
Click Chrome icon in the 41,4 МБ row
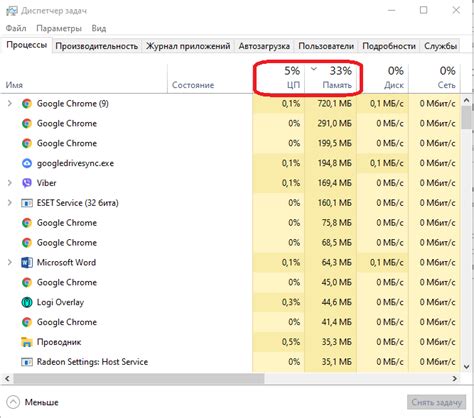(27, 322)
